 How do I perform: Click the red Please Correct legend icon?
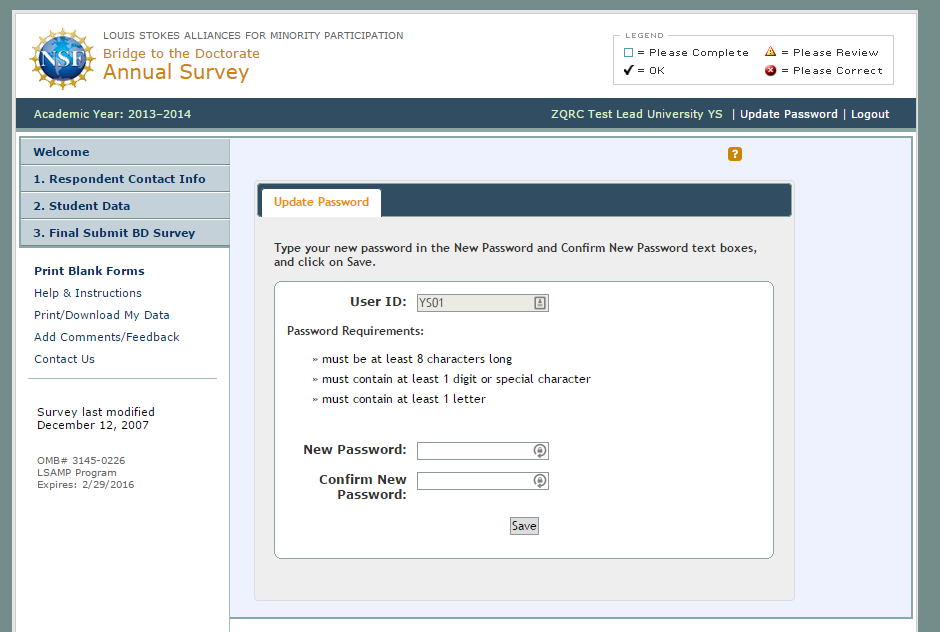[770, 70]
